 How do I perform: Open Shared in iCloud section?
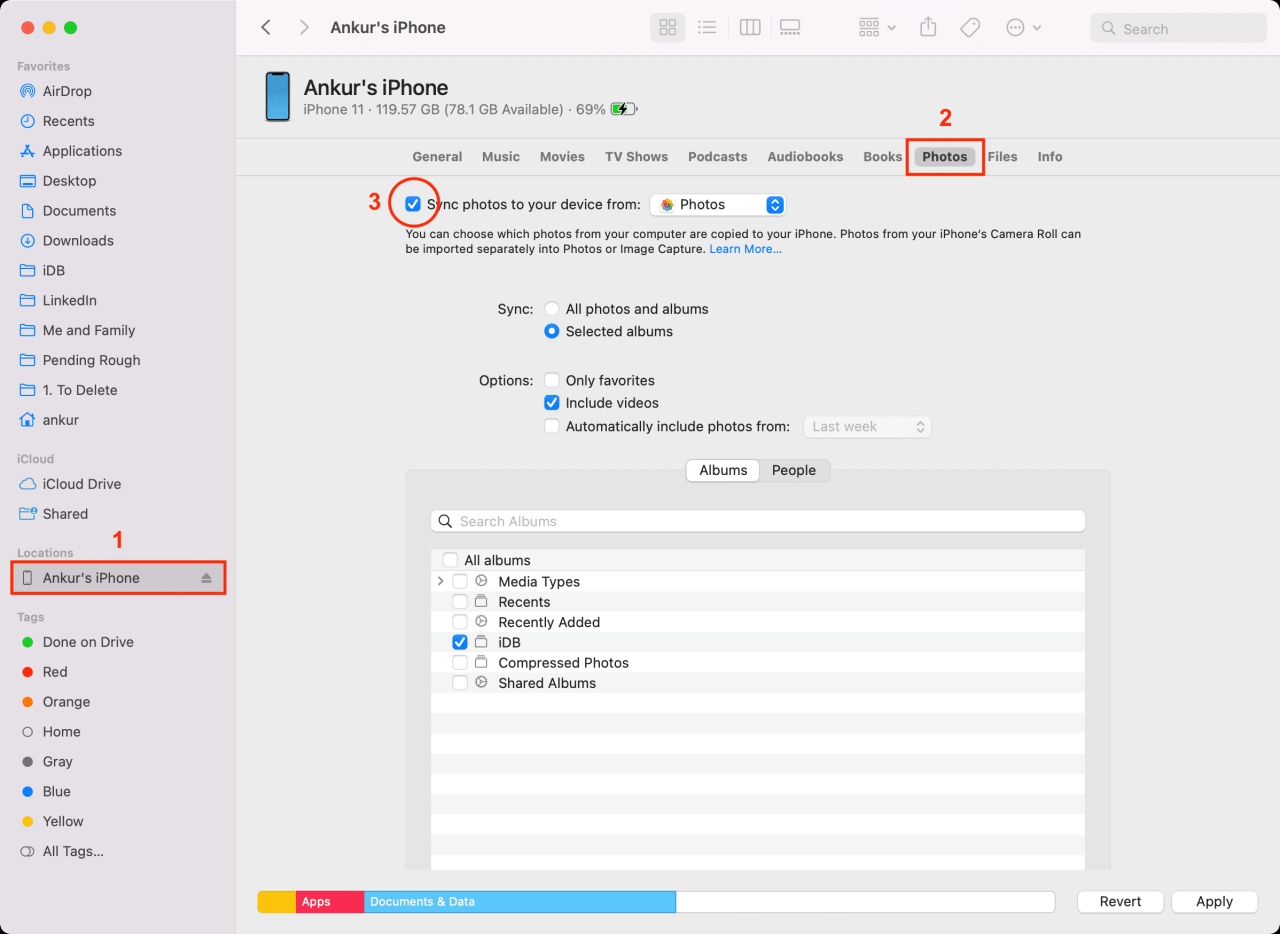(65, 514)
